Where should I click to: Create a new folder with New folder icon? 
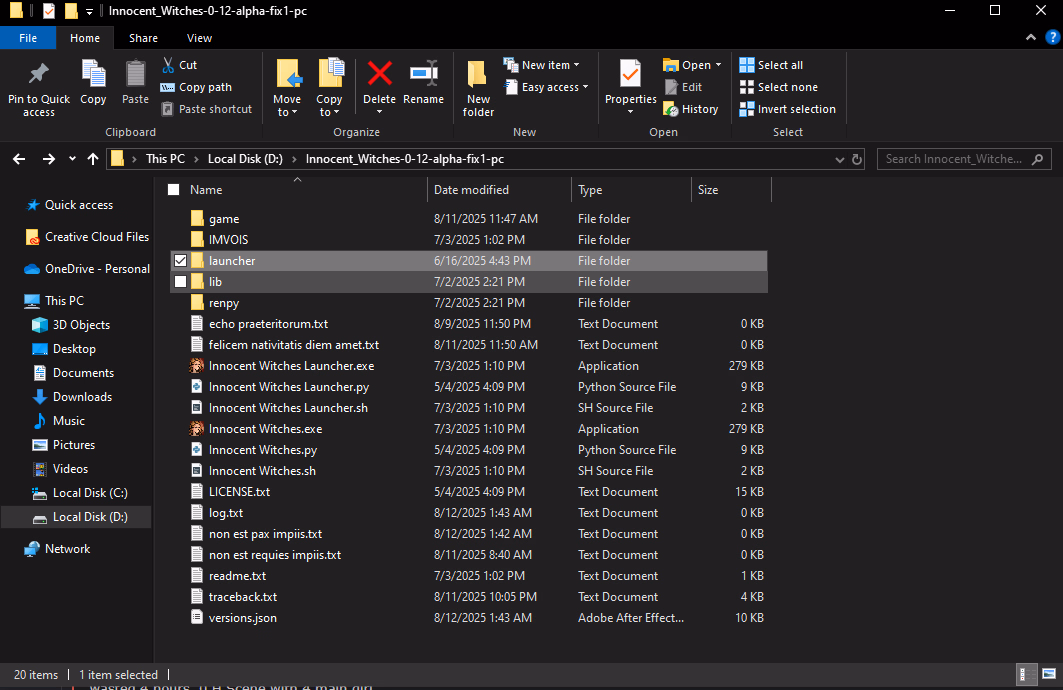click(478, 75)
